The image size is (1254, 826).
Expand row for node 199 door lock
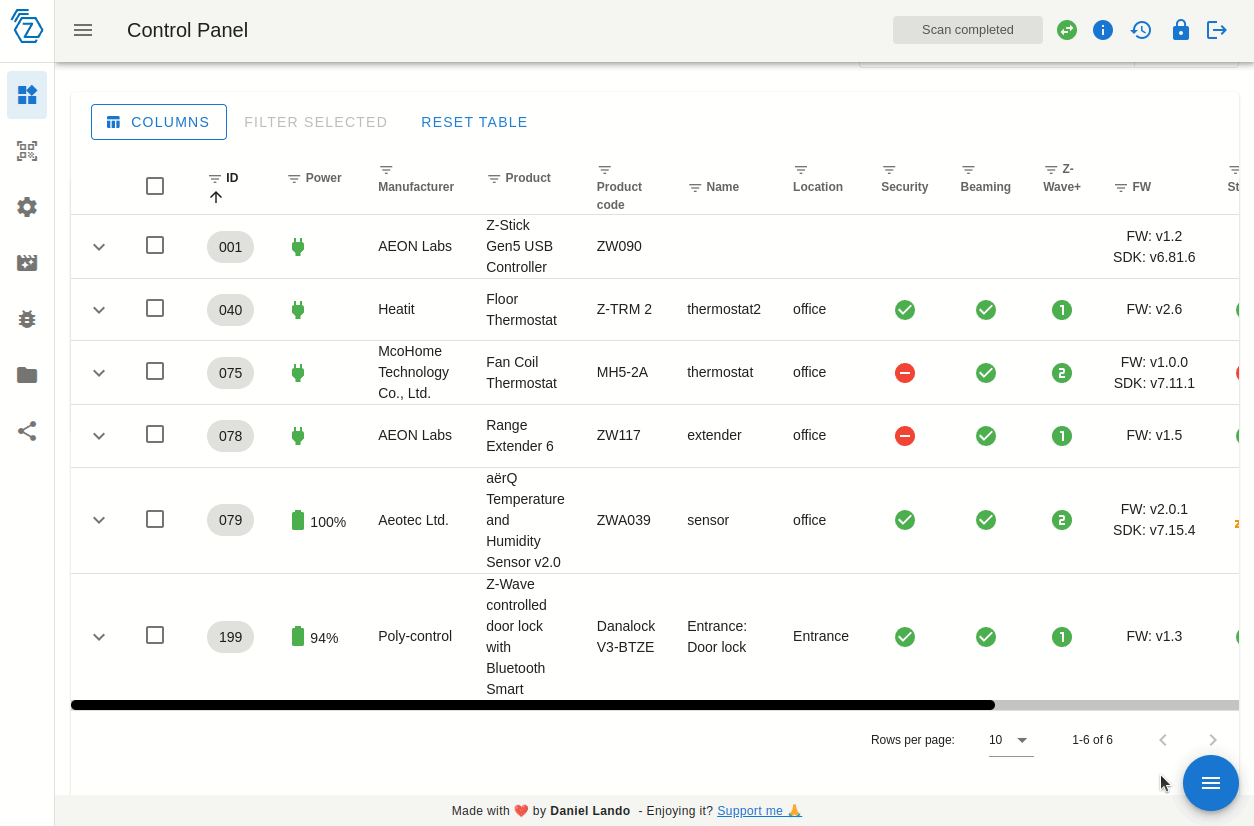coord(99,637)
